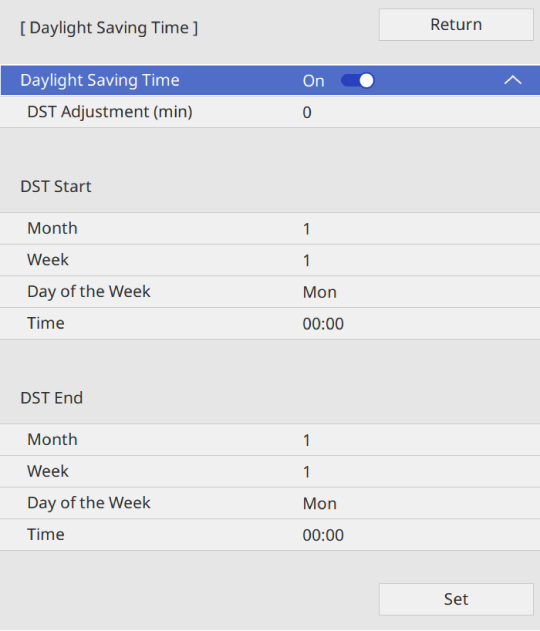
Task: Select the Daylight Saving Time row label
Action: [100, 80]
